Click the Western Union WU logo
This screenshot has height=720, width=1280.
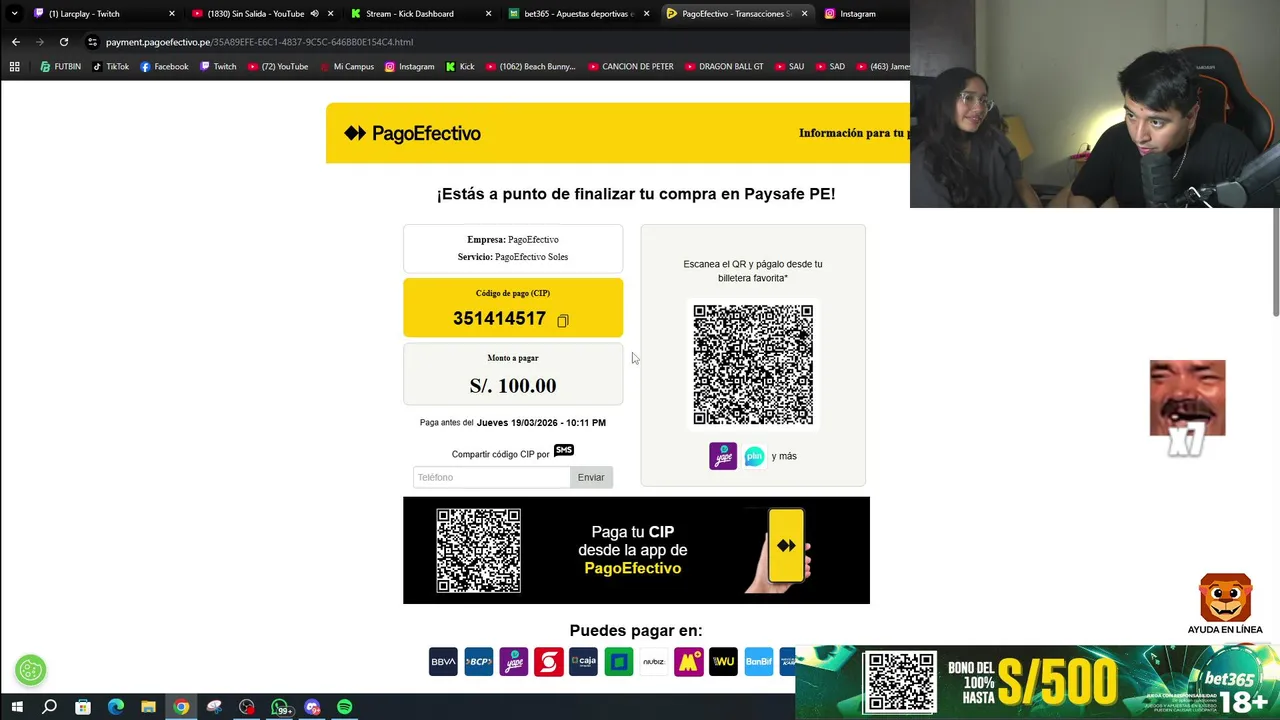point(723,662)
